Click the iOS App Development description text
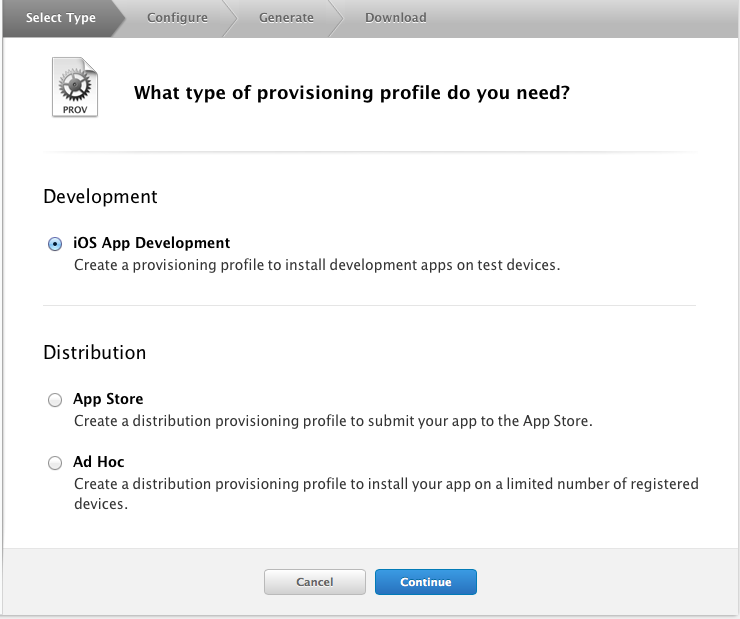This screenshot has height=619, width=740. (317, 265)
